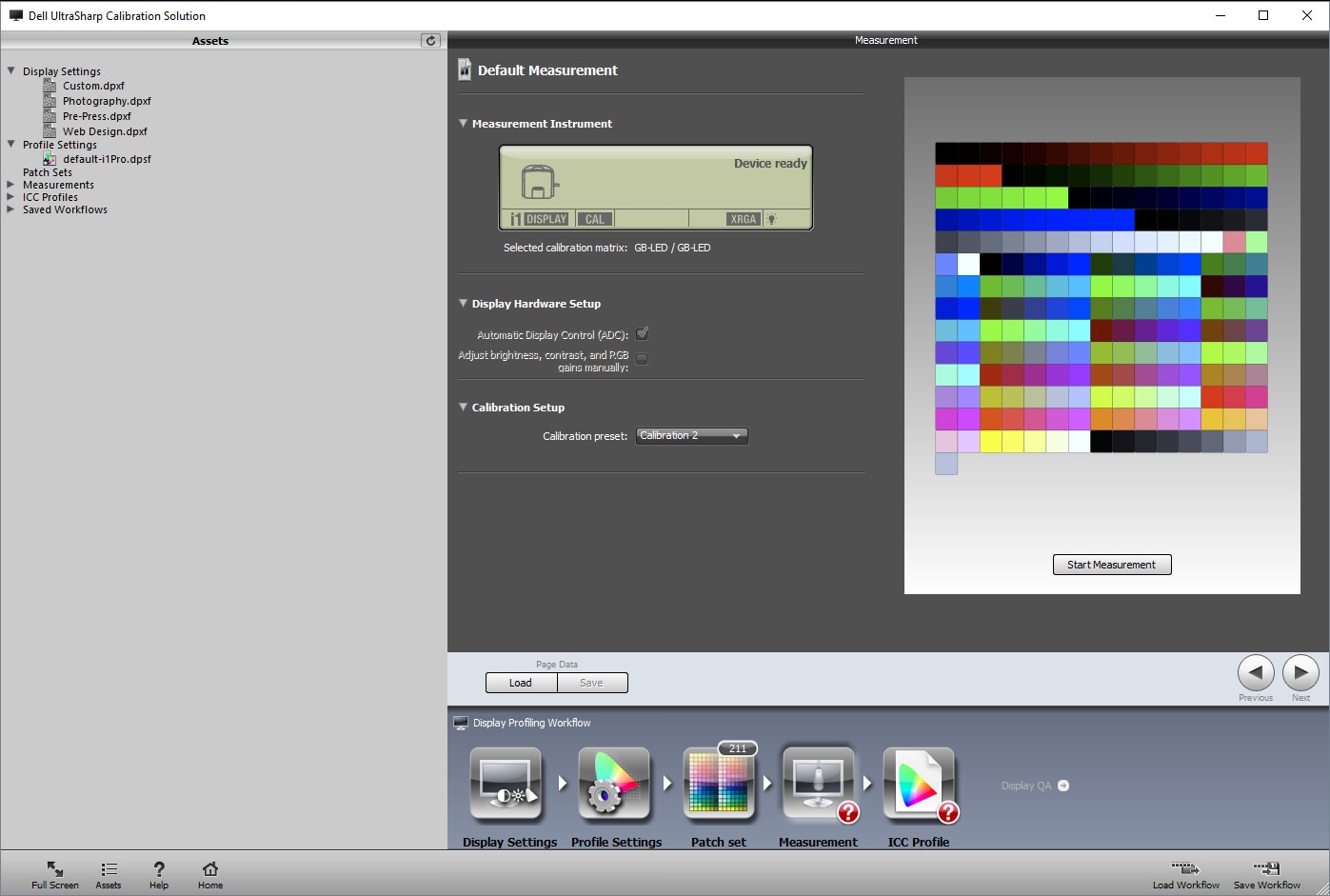Click the Device ready status text

coord(770,164)
